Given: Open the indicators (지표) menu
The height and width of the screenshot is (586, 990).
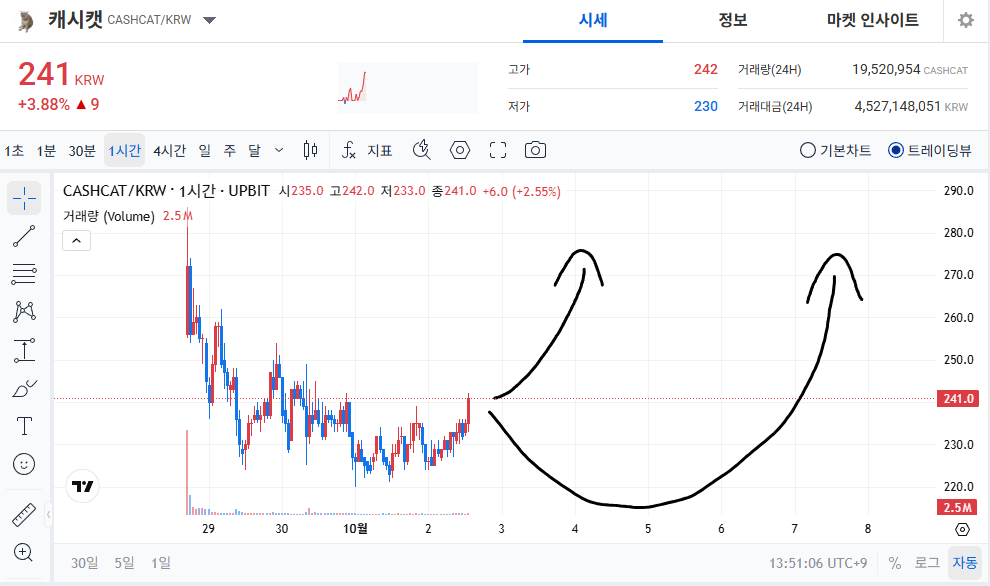Looking at the screenshot, I should pyautogui.click(x=367, y=150).
